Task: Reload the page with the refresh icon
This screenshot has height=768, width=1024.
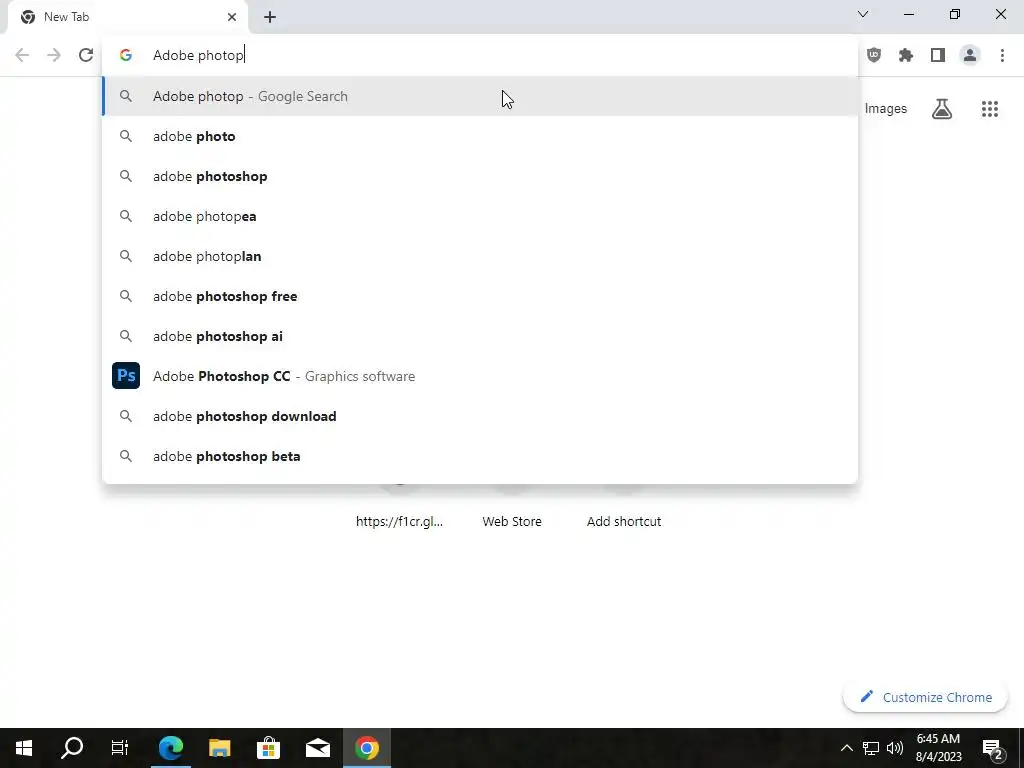Action: (86, 55)
